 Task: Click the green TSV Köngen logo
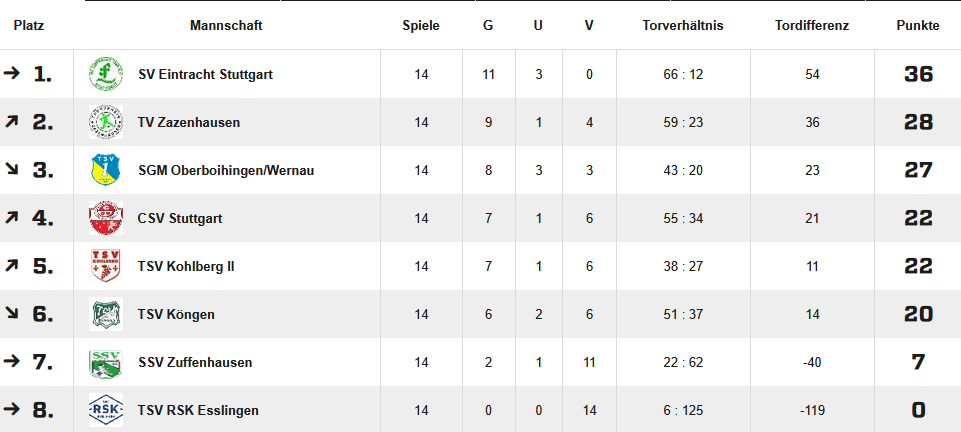pyautogui.click(x=105, y=314)
